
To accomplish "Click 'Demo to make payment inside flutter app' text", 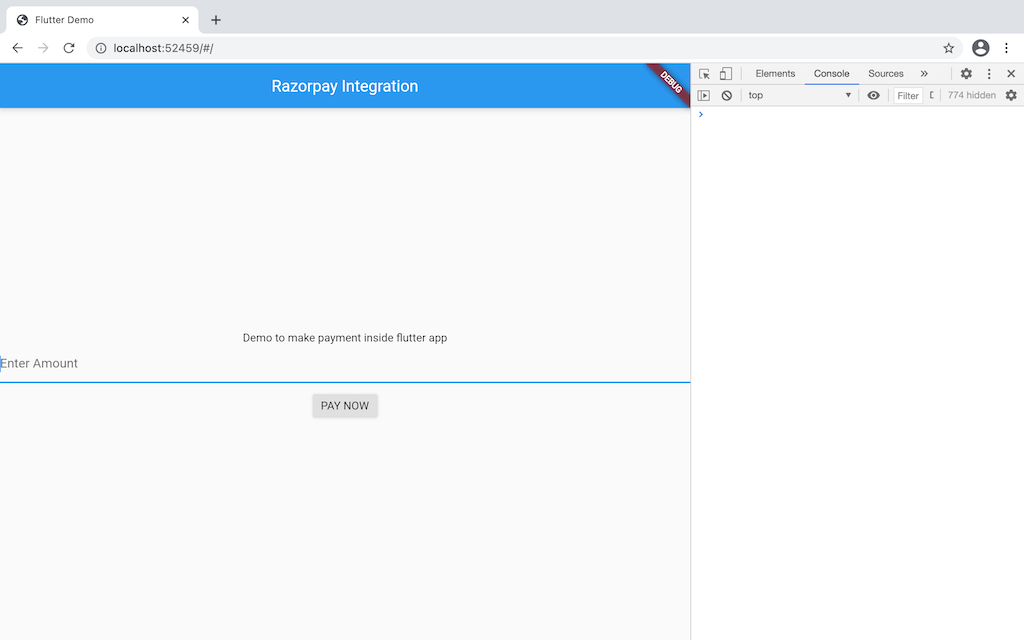I will 345,338.
